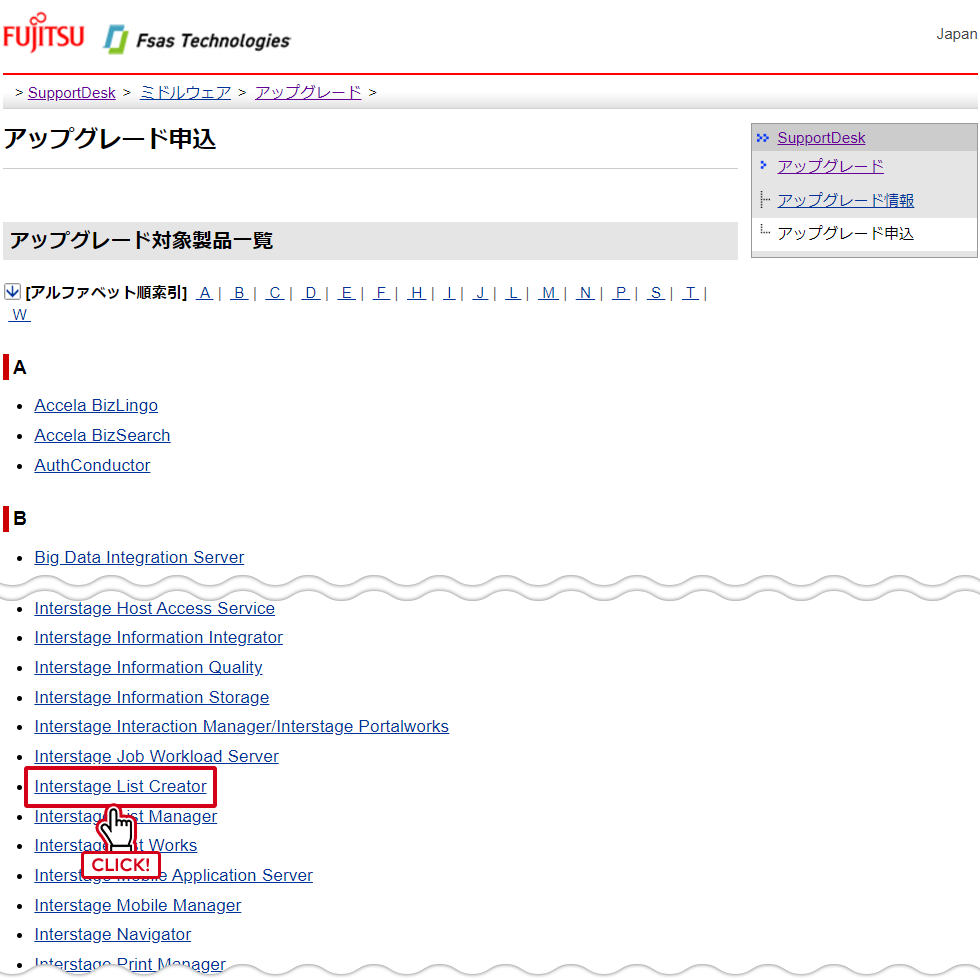Jump to letter I in the alphabet index
Image resolution: width=980 pixels, height=980 pixels.
449,292
